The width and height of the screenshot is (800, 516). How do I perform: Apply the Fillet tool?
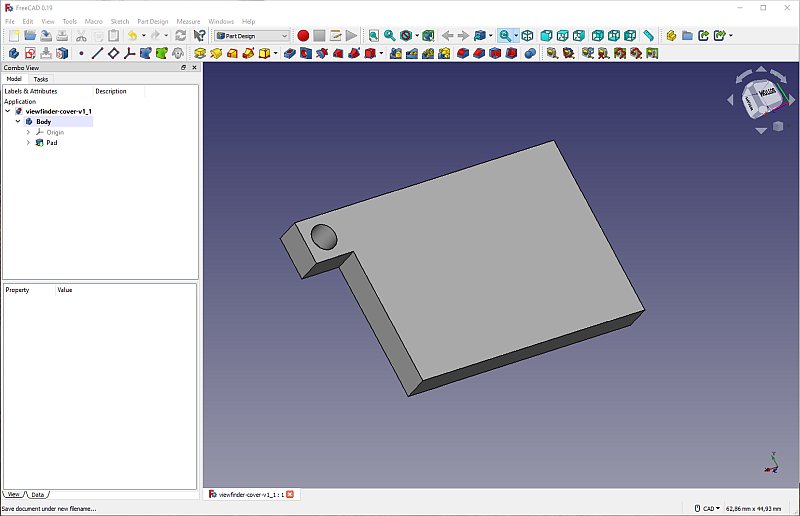(463, 53)
